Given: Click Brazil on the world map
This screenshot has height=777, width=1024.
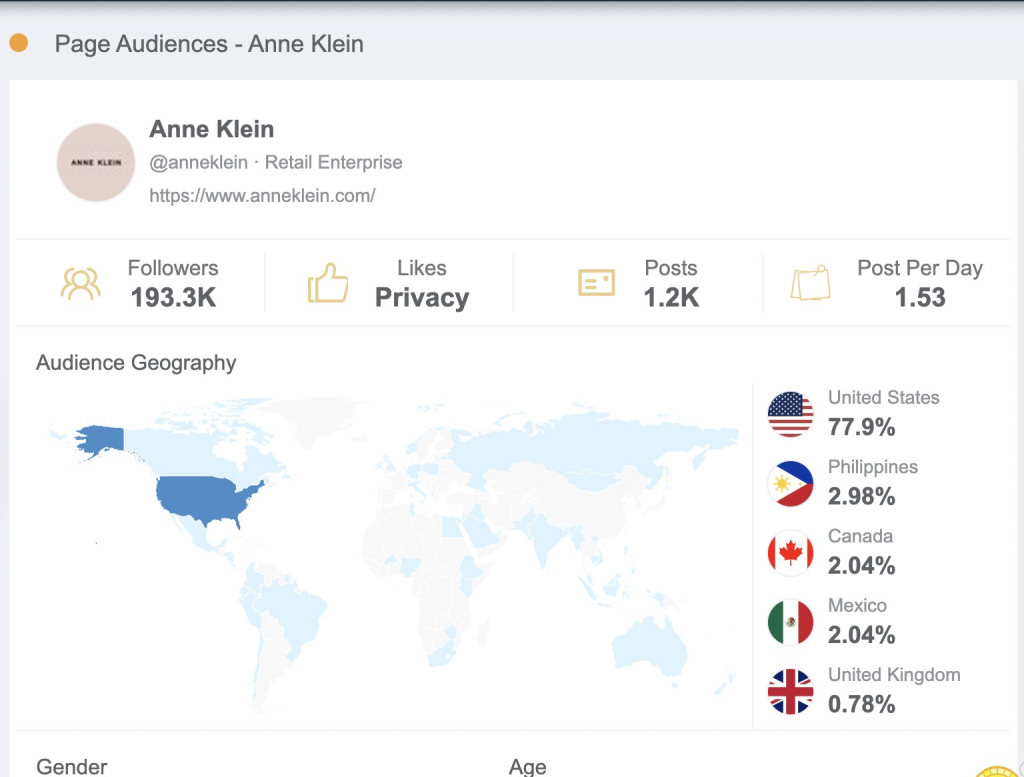Looking at the screenshot, I should tap(295, 610).
